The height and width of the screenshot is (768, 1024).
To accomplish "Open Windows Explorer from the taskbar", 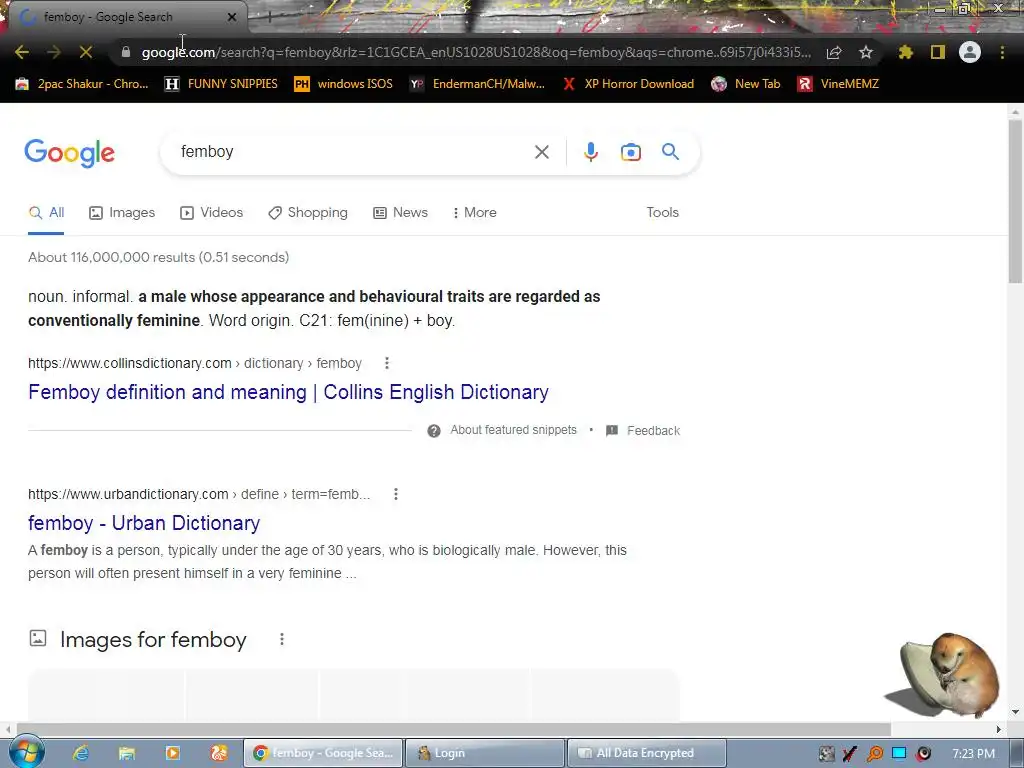I will [127, 753].
